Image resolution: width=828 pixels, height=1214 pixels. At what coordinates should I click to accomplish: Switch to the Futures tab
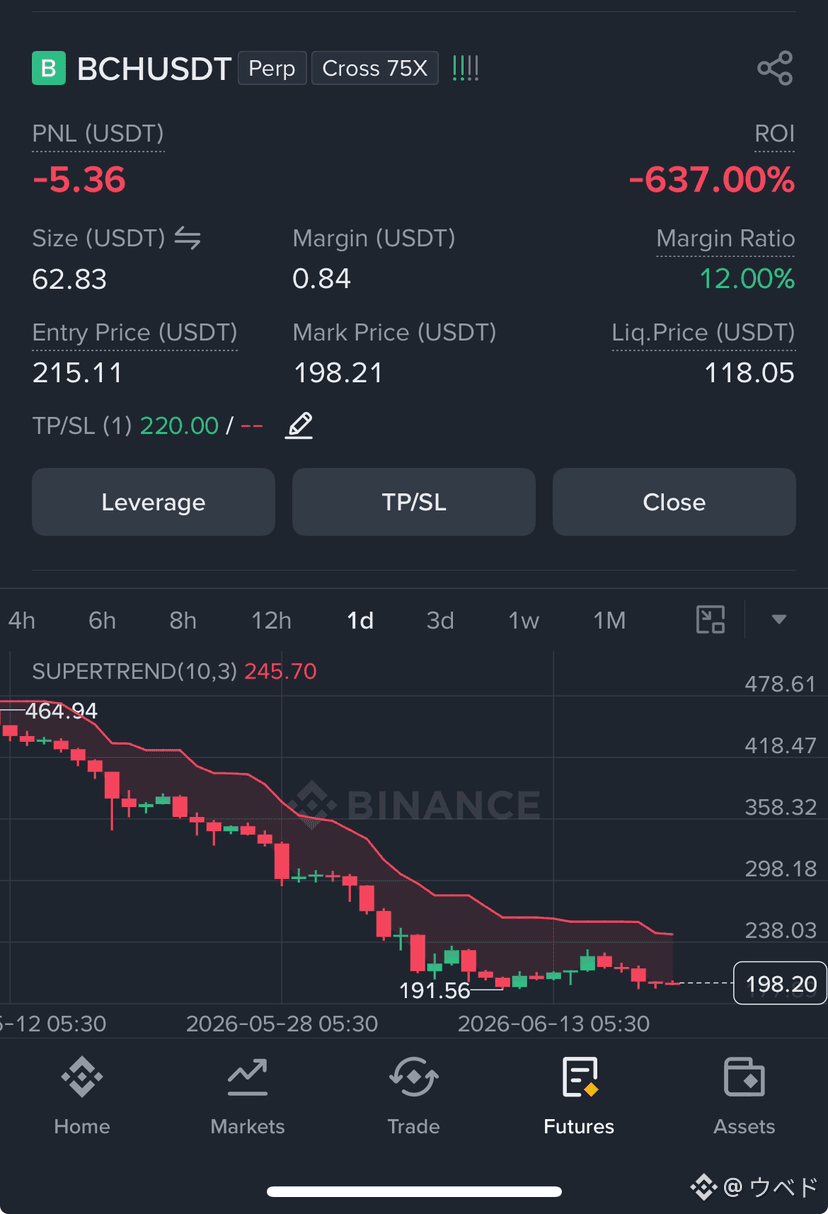(x=579, y=1097)
